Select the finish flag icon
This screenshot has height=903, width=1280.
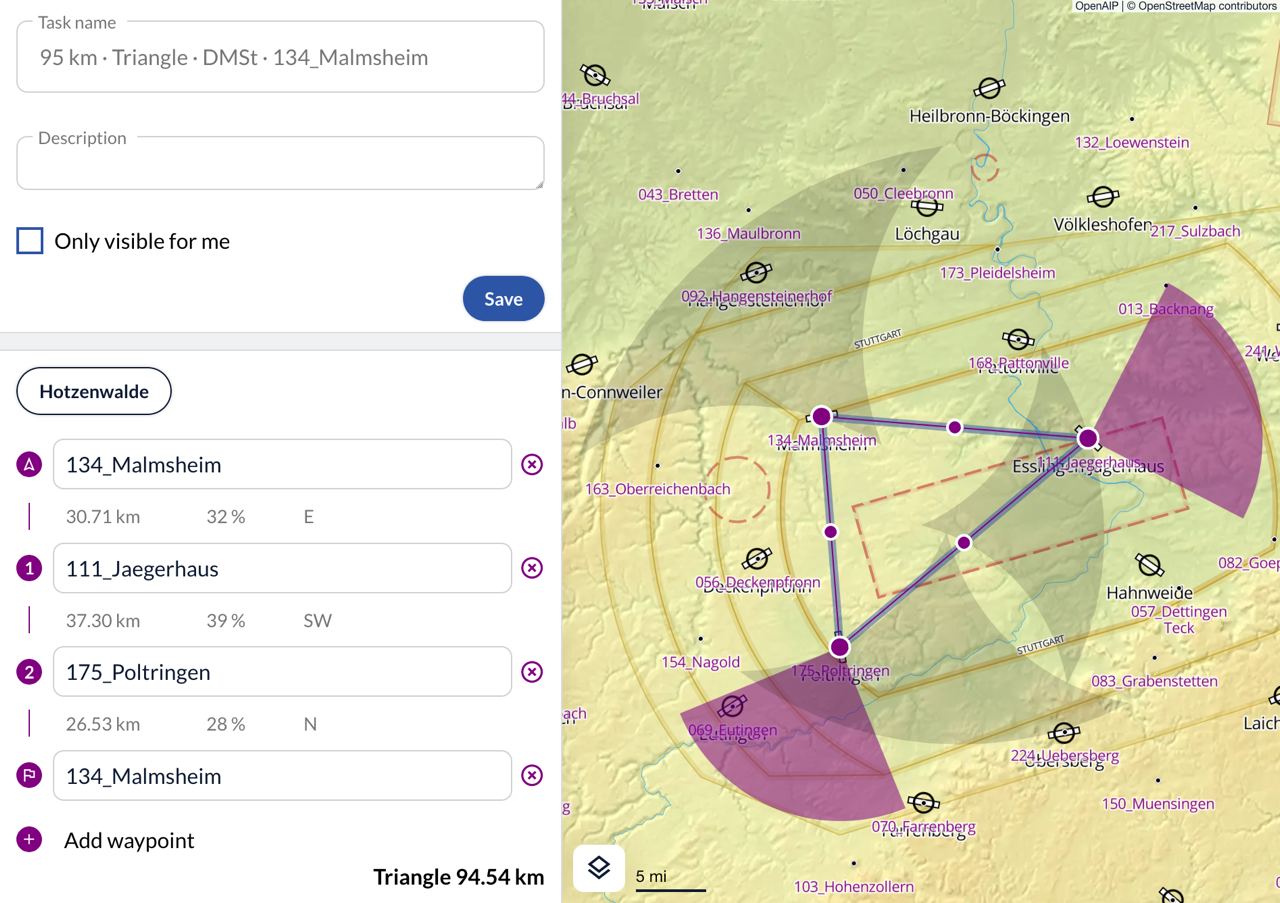tap(29, 776)
